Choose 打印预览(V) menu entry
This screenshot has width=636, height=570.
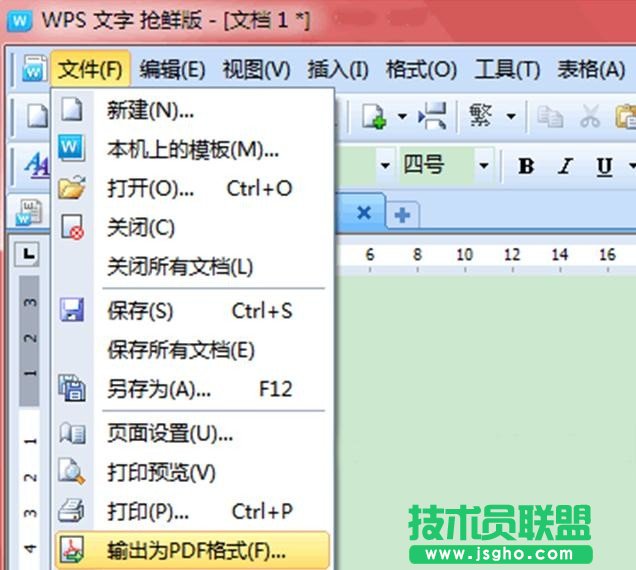coord(191,472)
